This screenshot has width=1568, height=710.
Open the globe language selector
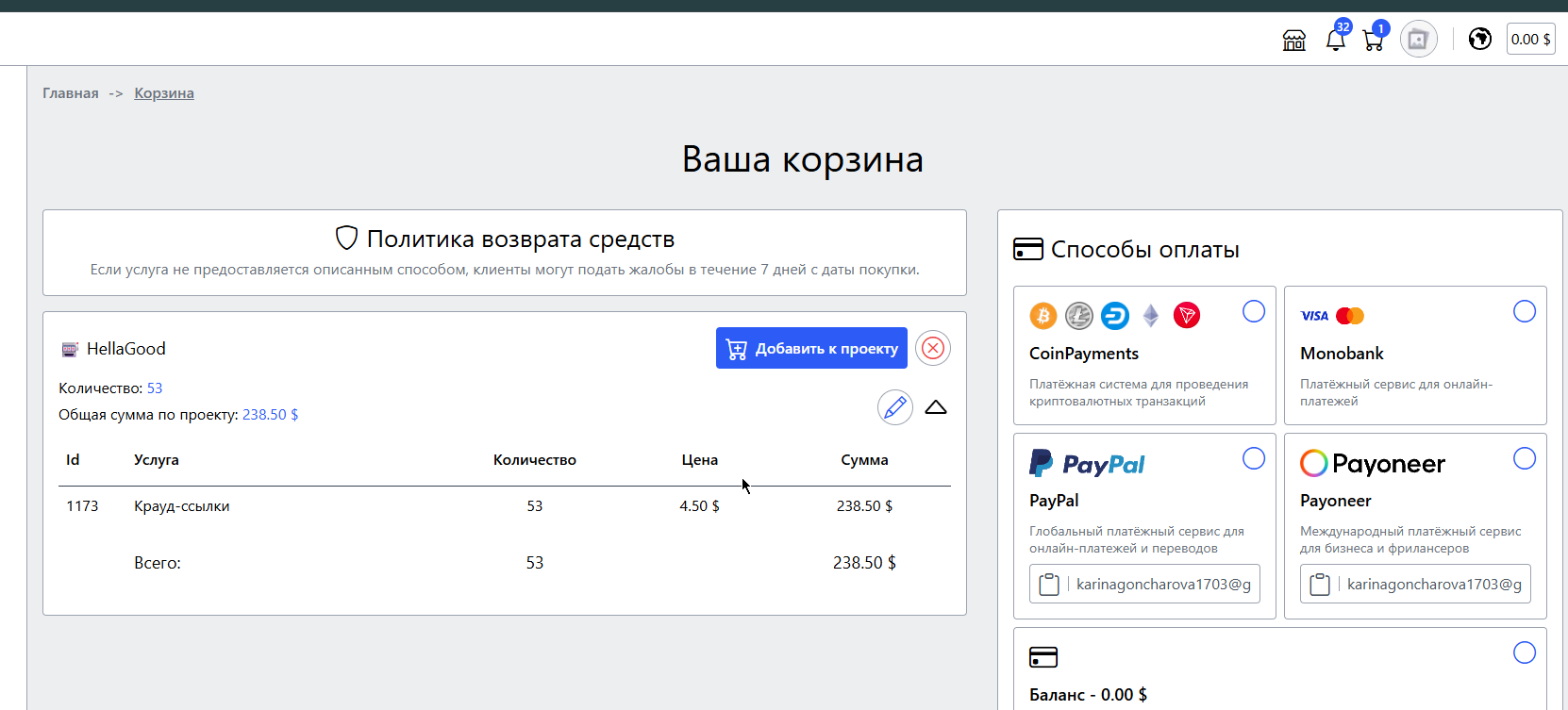[1480, 39]
